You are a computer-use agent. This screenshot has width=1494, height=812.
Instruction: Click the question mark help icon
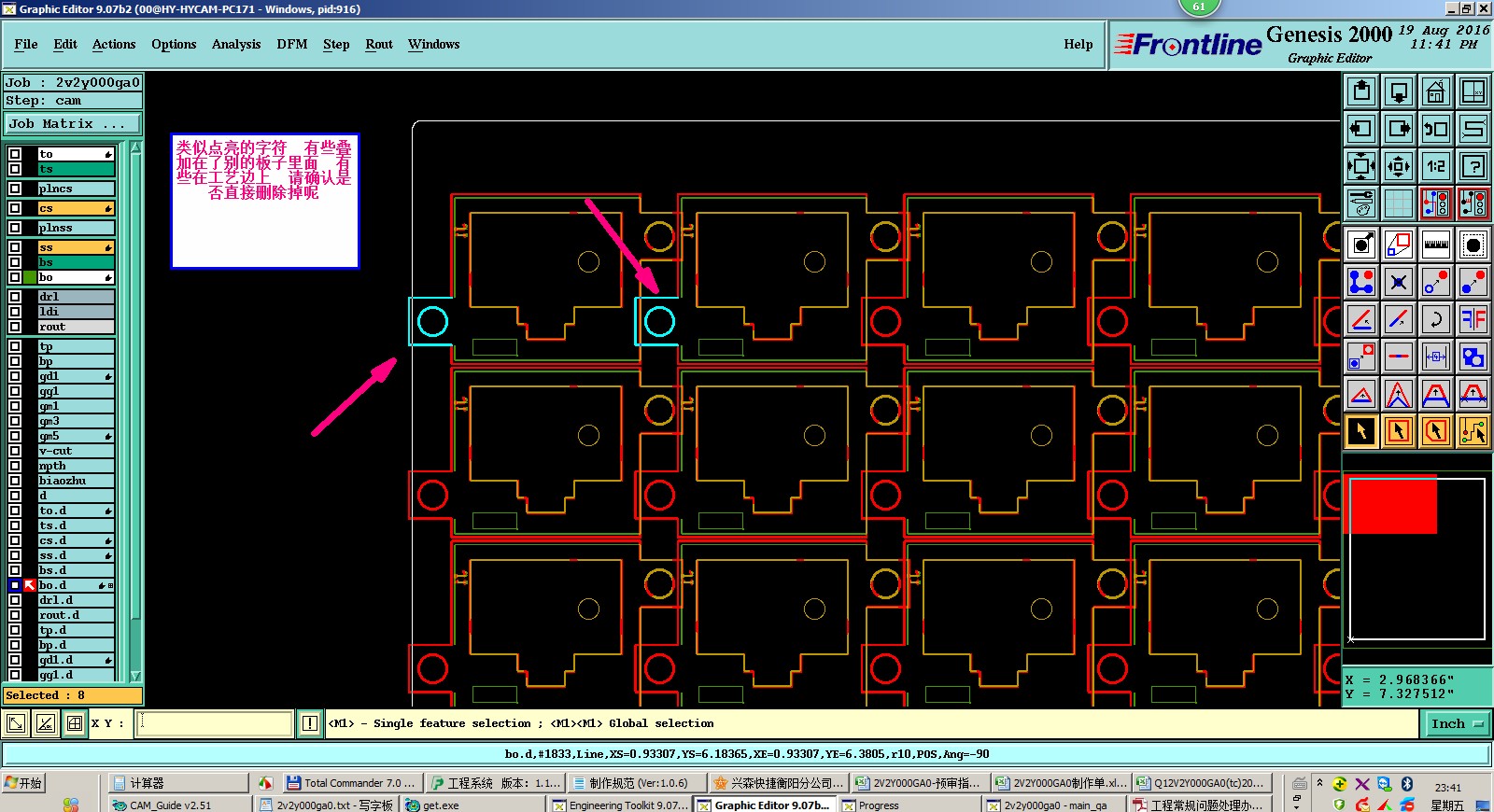1473,166
